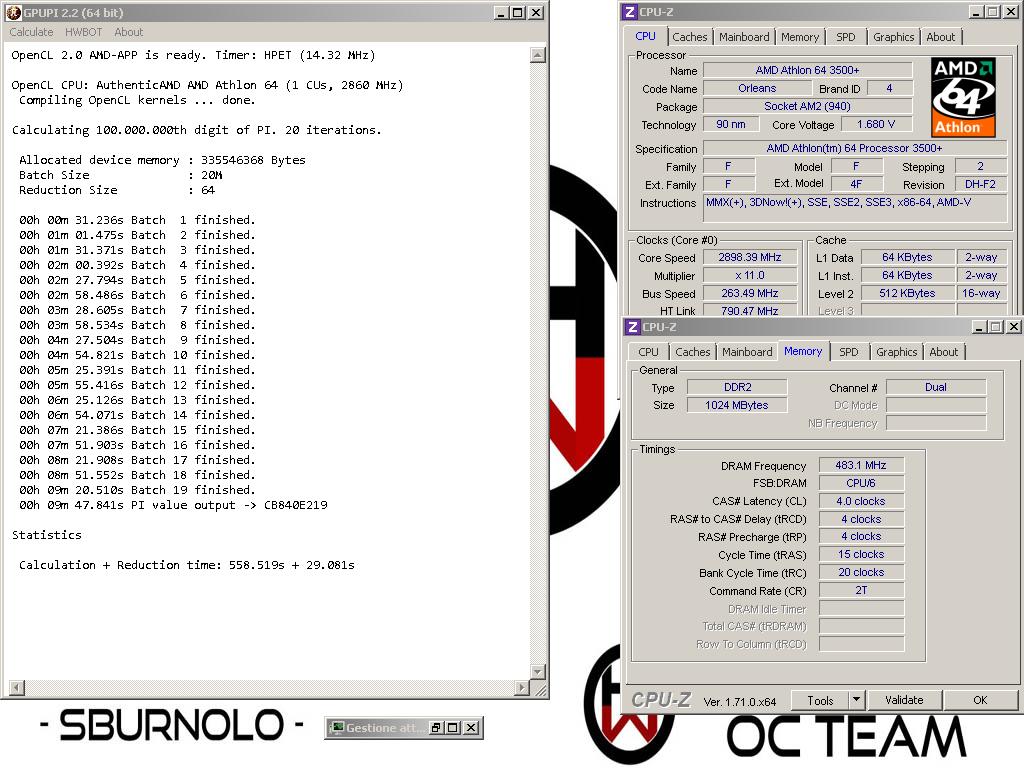This screenshot has height=768, width=1024.
Task: Open the Tools dropdown arrow in CPU-Z
Action: click(856, 700)
